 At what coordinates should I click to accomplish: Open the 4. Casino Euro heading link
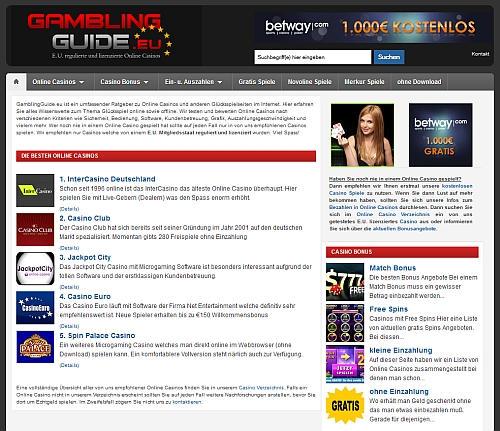point(85,296)
